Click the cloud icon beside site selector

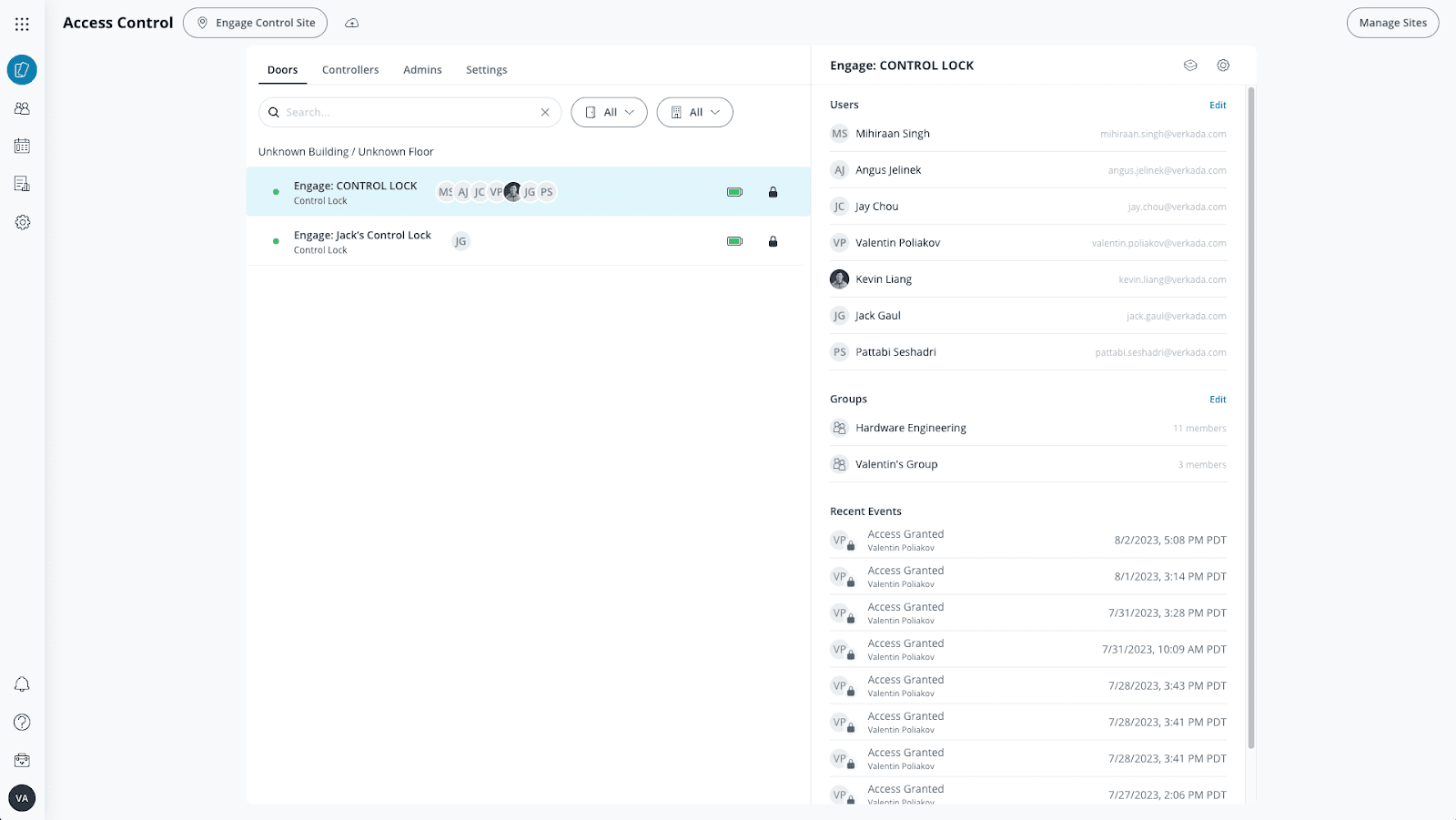pos(352,23)
